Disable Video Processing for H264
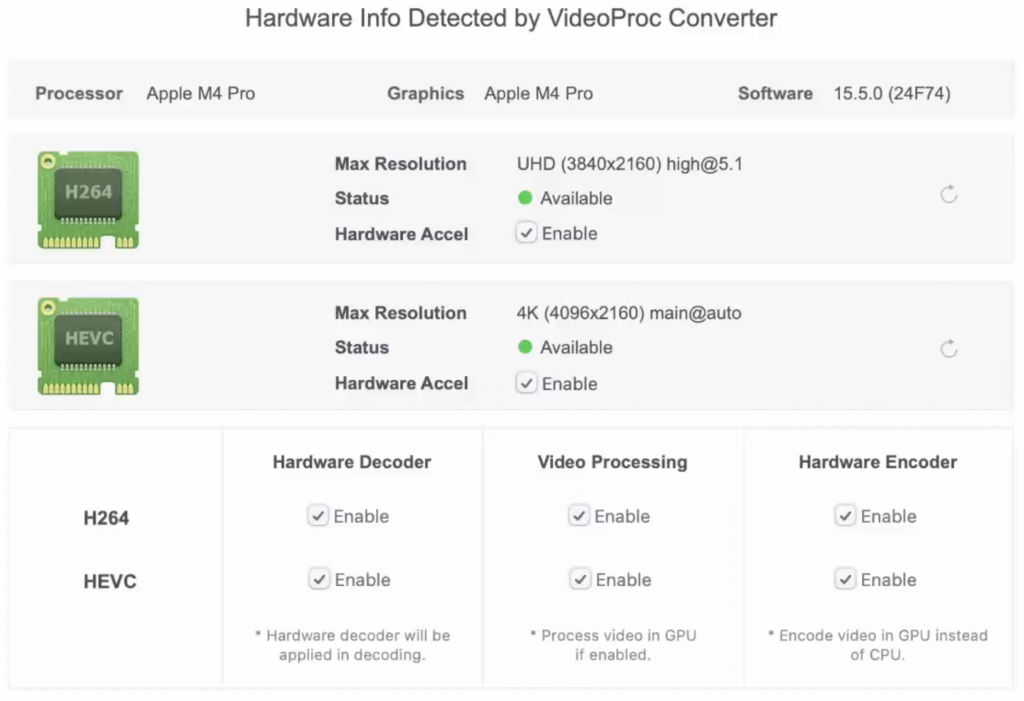1024x701 pixels. [x=580, y=516]
